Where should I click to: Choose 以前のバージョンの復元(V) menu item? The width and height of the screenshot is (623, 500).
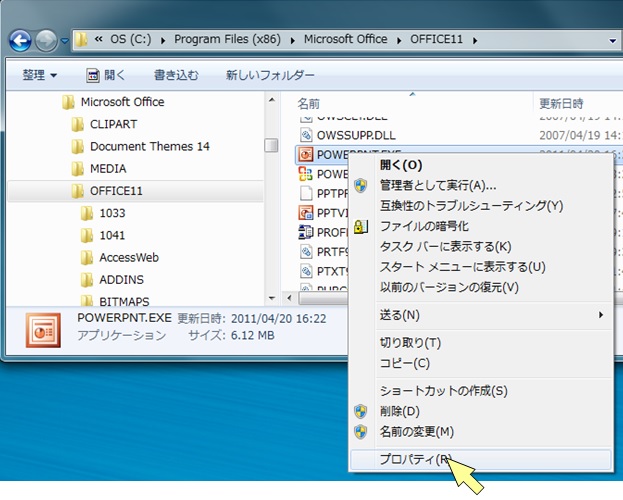point(482,287)
